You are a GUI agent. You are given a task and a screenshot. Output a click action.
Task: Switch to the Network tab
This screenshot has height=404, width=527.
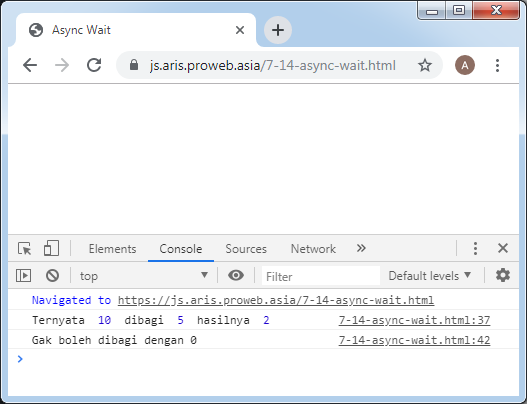pyautogui.click(x=313, y=249)
